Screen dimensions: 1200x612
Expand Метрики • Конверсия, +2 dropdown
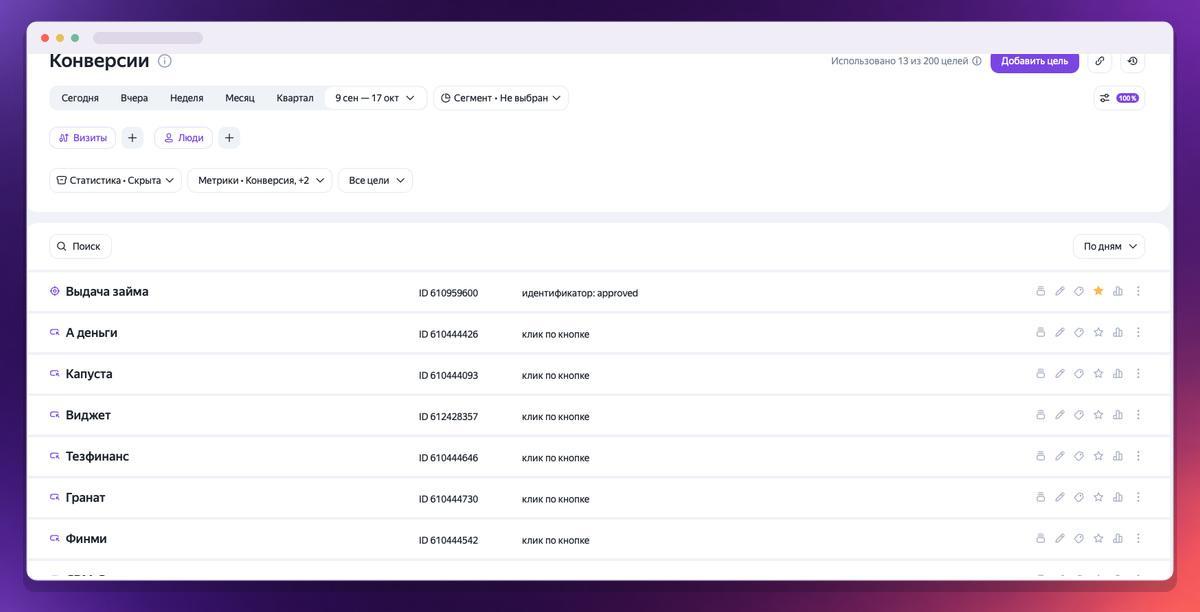pyautogui.click(x=260, y=180)
